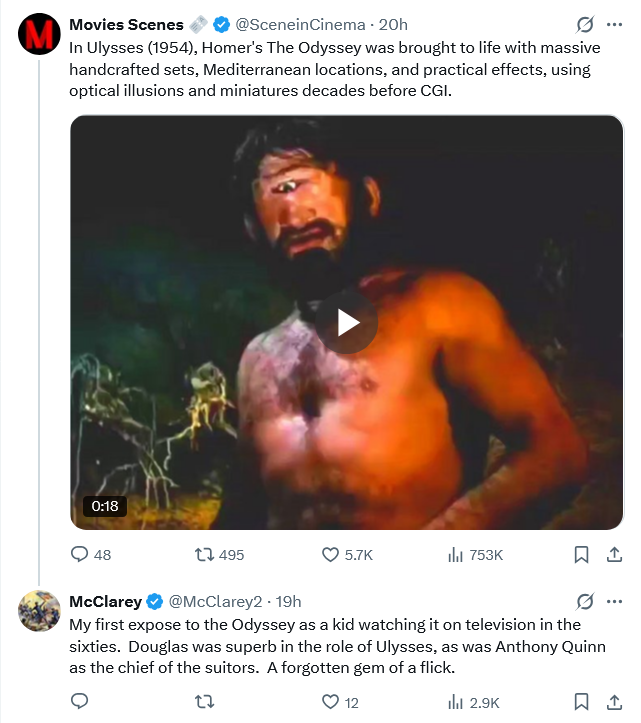Viewport: 641px width, 723px height.
Task: Bookmark McClarey's reply
Action: tap(581, 702)
